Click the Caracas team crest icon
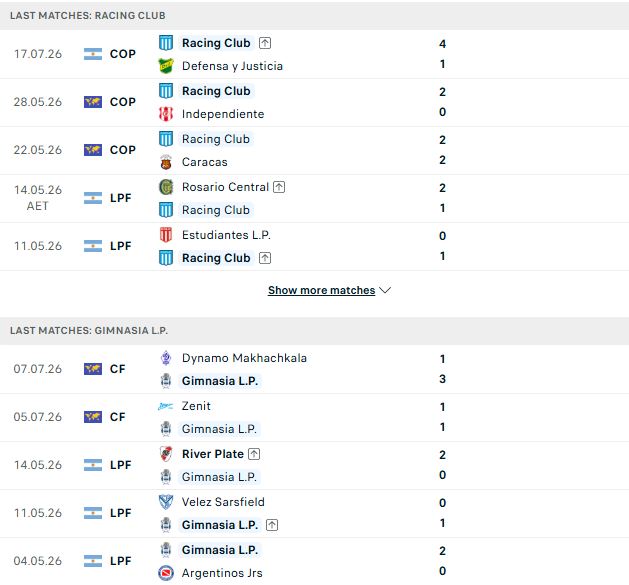Image resolution: width=629 pixels, height=585 pixels. click(x=166, y=162)
